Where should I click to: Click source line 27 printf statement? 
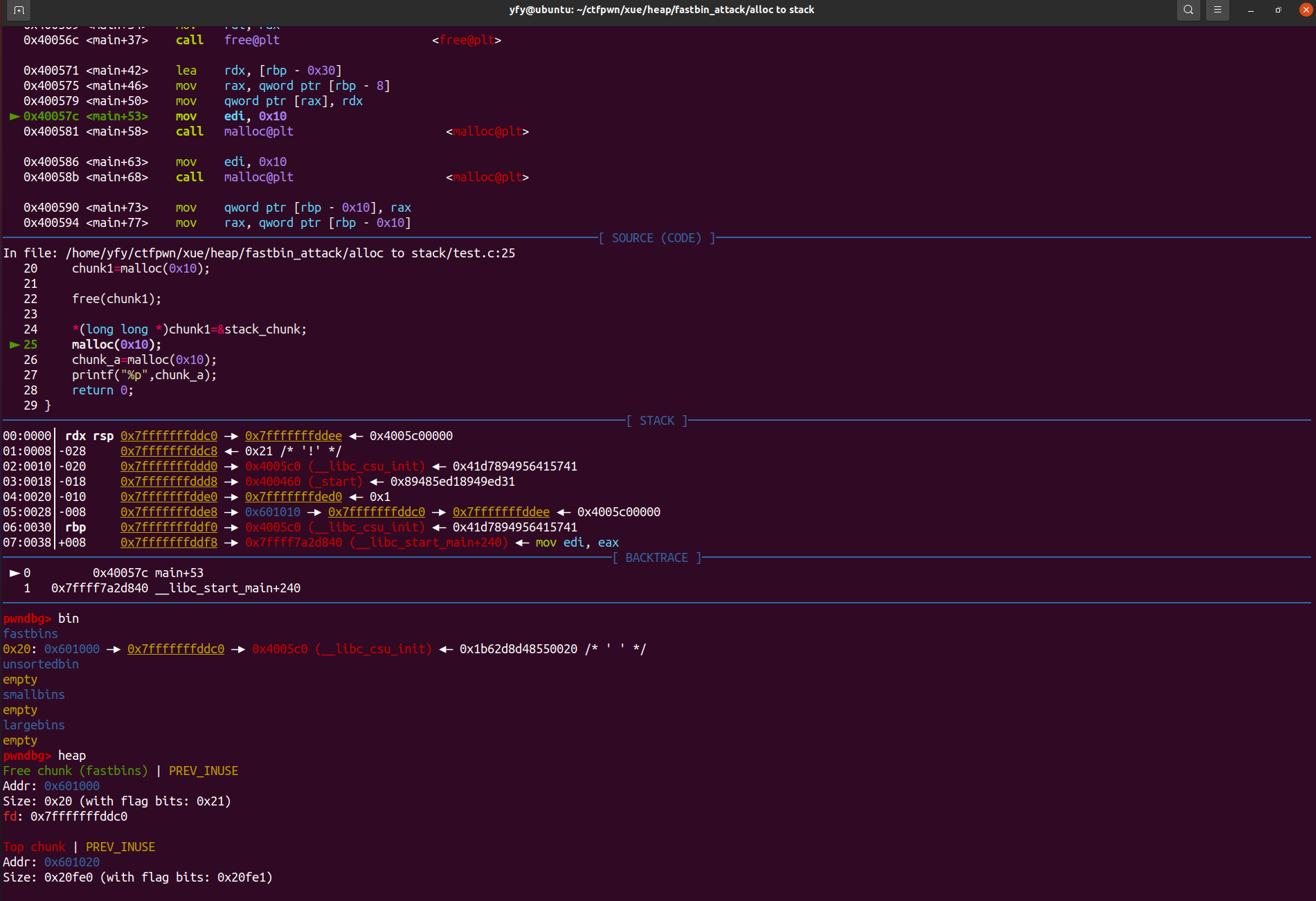click(144, 375)
